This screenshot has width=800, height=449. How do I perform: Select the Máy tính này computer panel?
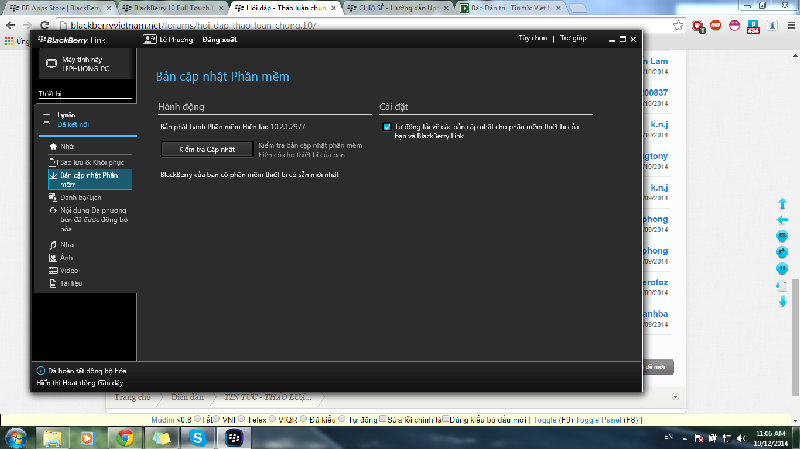(x=86, y=64)
